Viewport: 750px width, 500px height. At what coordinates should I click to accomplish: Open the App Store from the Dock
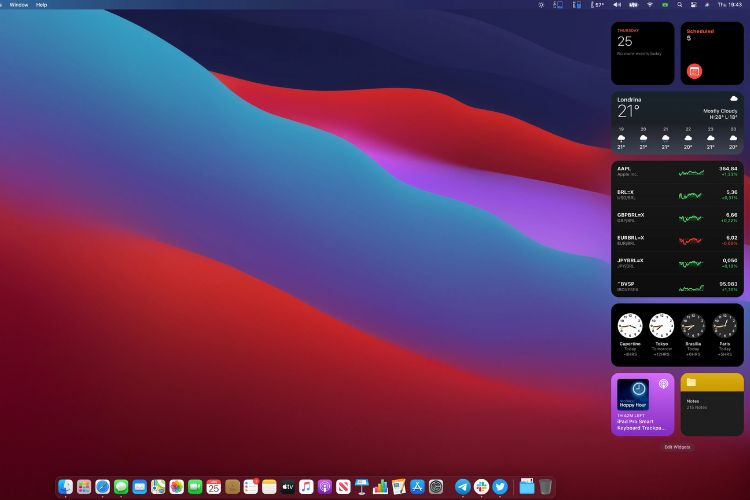[x=418, y=487]
